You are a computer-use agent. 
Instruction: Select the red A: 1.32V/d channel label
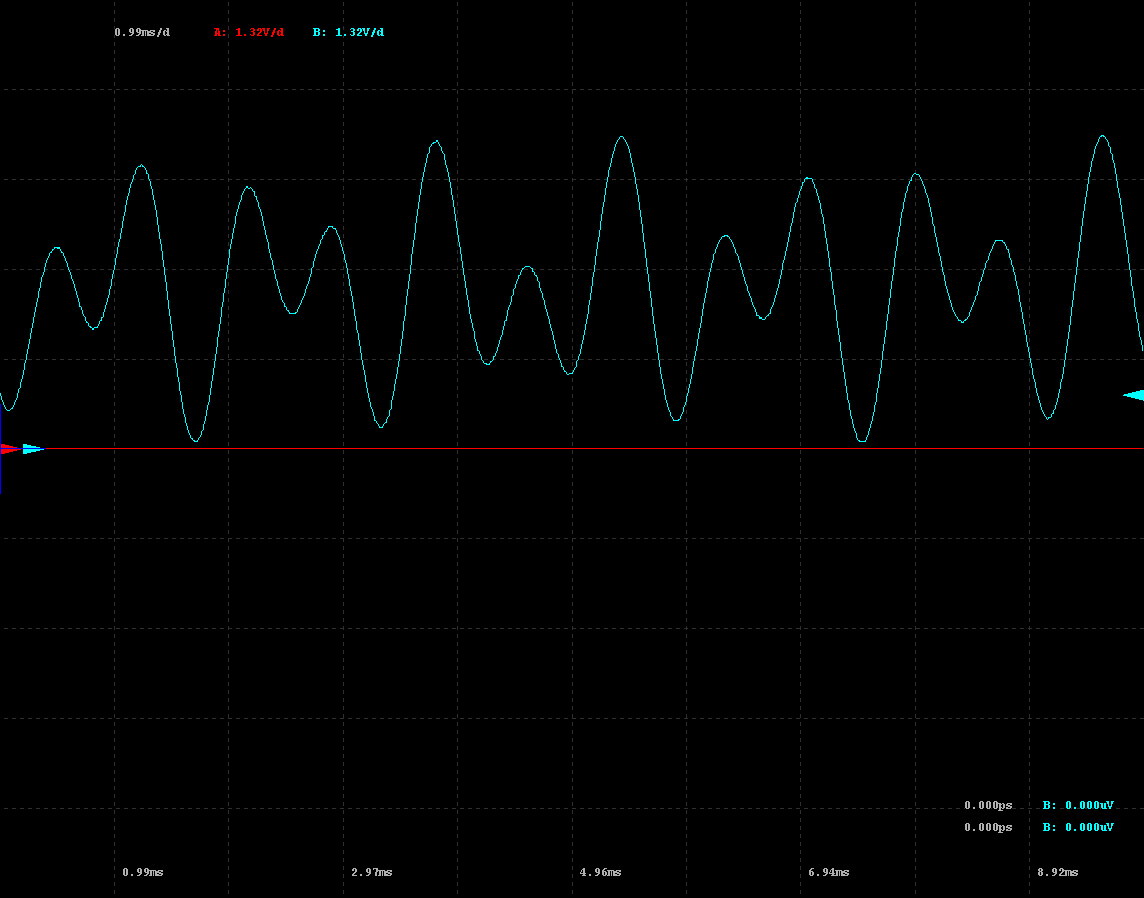pyautogui.click(x=248, y=32)
